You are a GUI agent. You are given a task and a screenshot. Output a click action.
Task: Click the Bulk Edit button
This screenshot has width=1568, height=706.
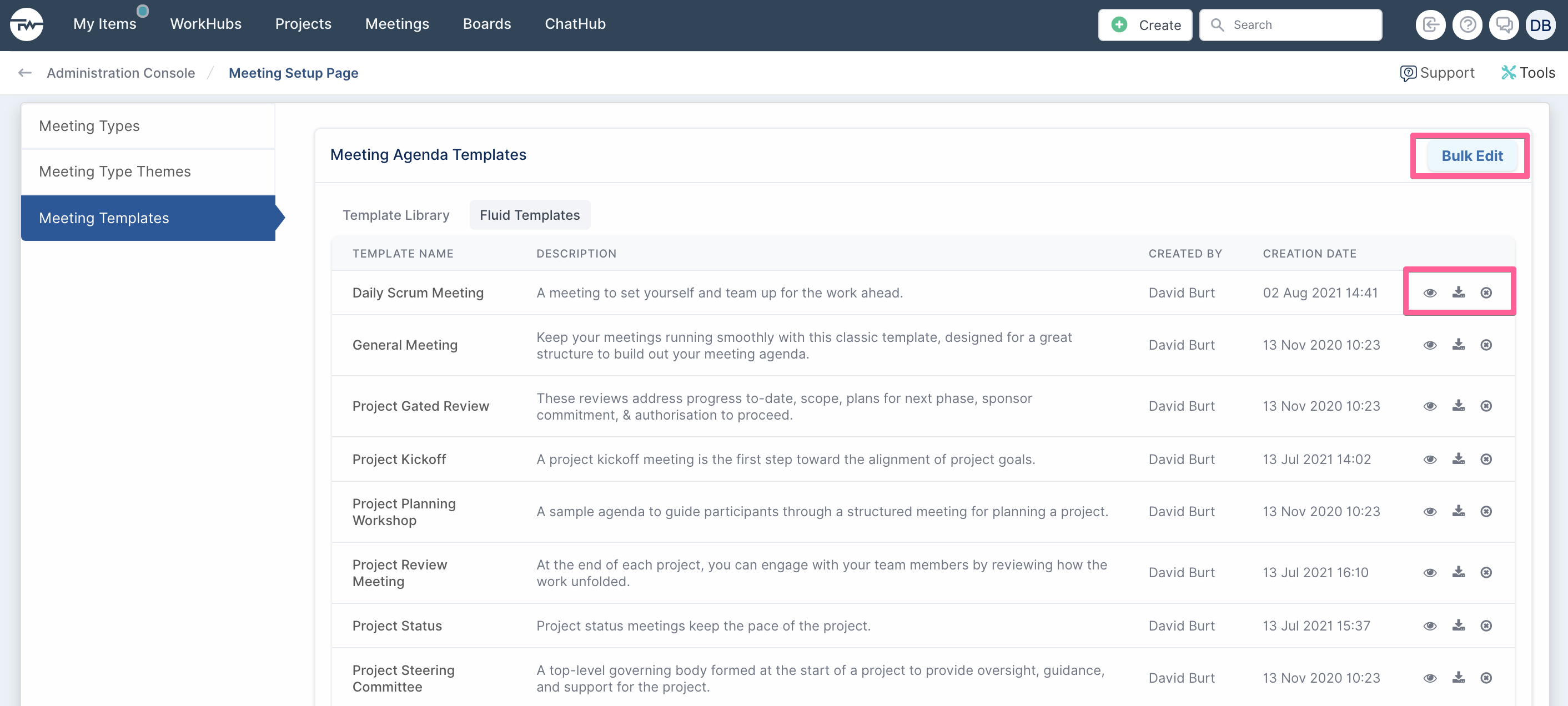click(1472, 156)
